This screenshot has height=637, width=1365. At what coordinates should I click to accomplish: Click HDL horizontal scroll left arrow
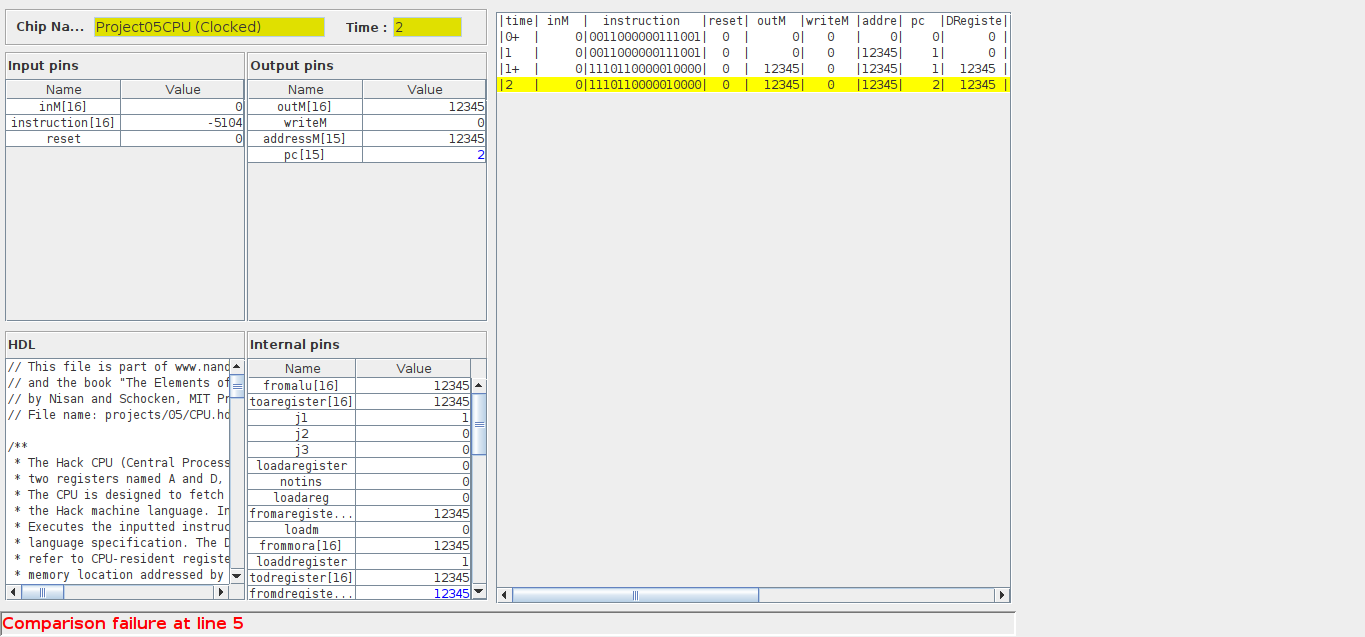pos(13,592)
